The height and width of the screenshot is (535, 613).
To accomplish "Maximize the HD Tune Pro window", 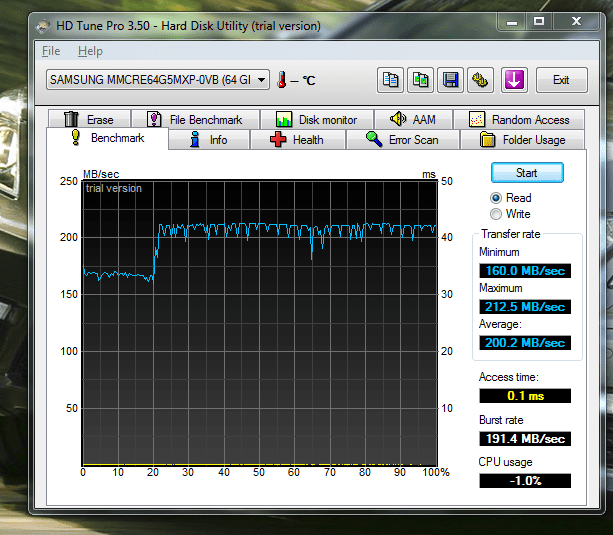I will click(x=539, y=22).
